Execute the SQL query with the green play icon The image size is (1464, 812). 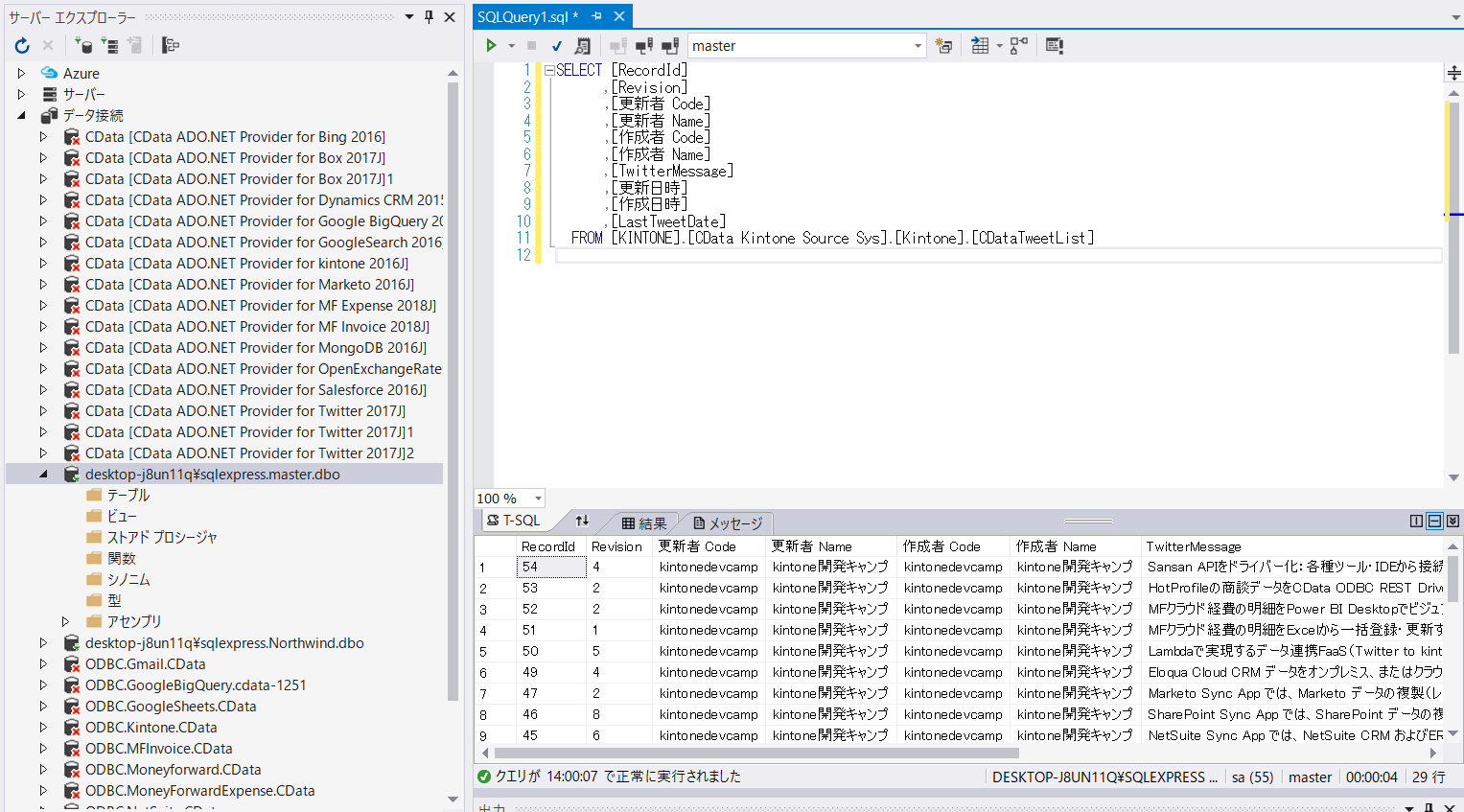pyautogui.click(x=491, y=45)
